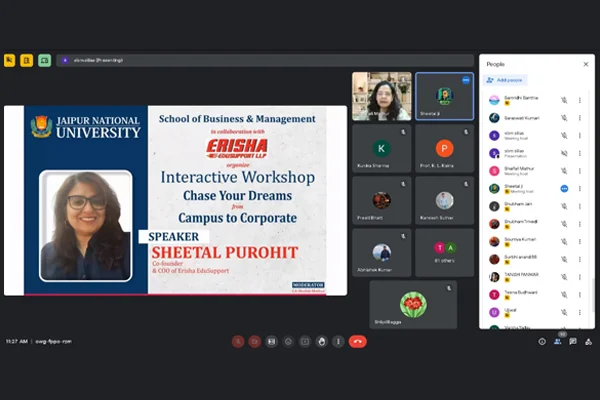Toggle the People panel icon in bottom bar

tap(558, 341)
